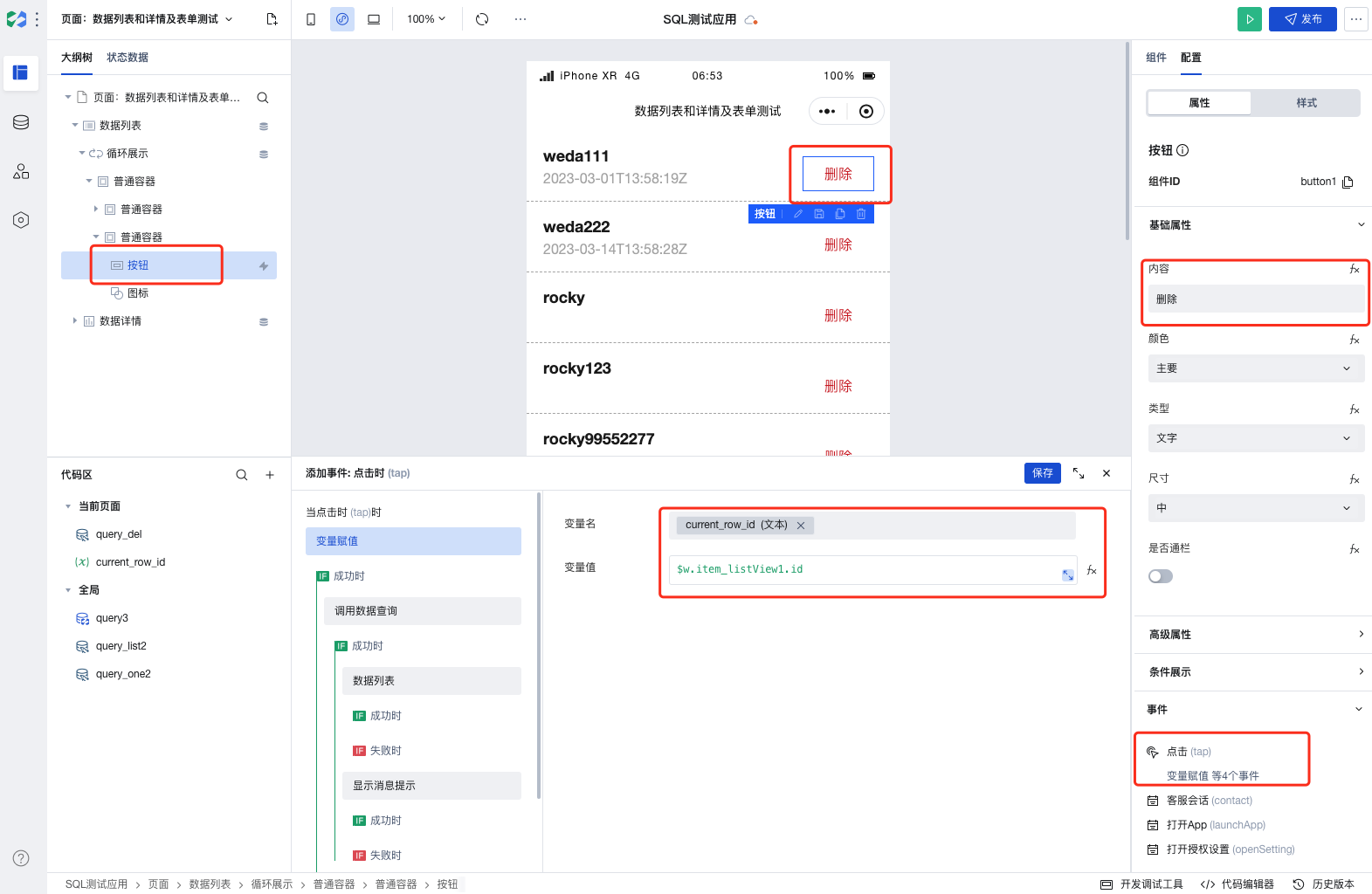Select the 调用数据查询 action step

click(423, 611)
